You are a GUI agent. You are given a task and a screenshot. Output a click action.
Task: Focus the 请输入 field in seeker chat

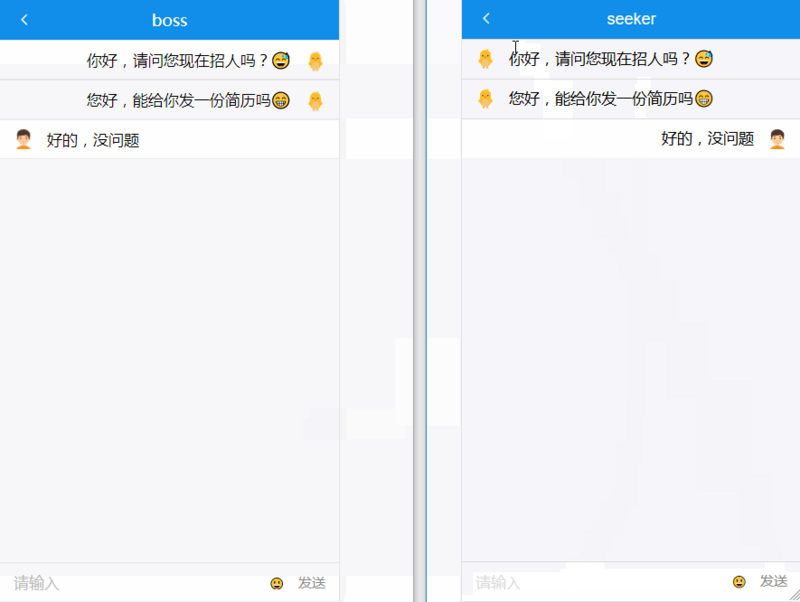597,582
